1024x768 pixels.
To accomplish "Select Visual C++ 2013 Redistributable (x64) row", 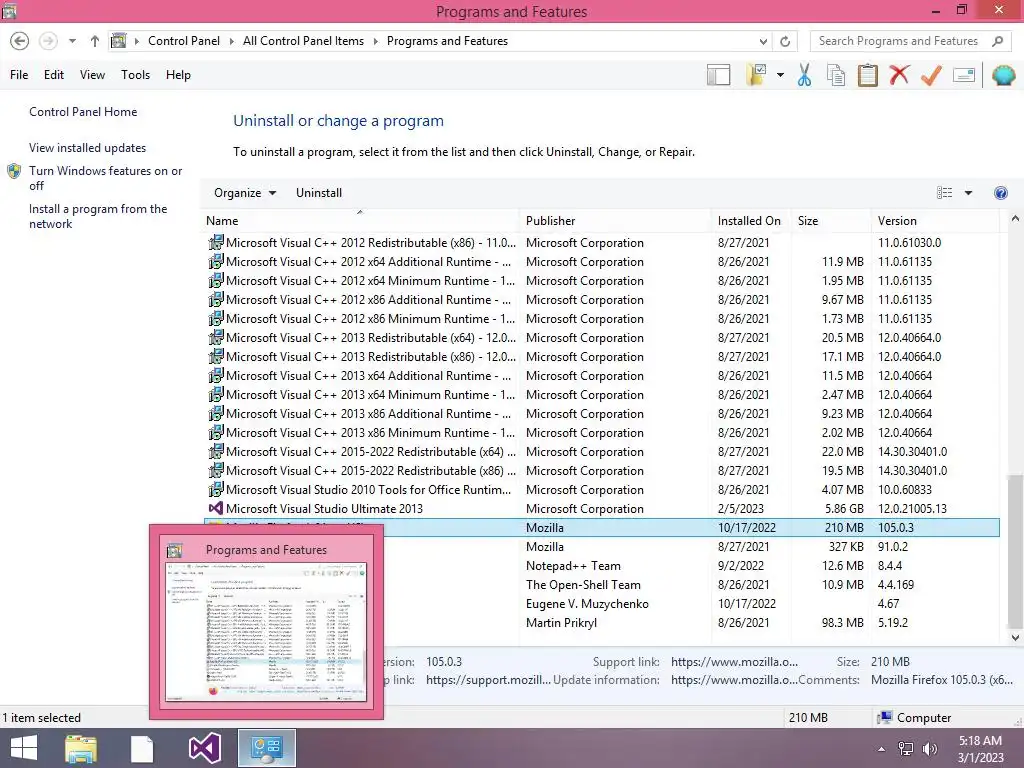I will point(601,338).
